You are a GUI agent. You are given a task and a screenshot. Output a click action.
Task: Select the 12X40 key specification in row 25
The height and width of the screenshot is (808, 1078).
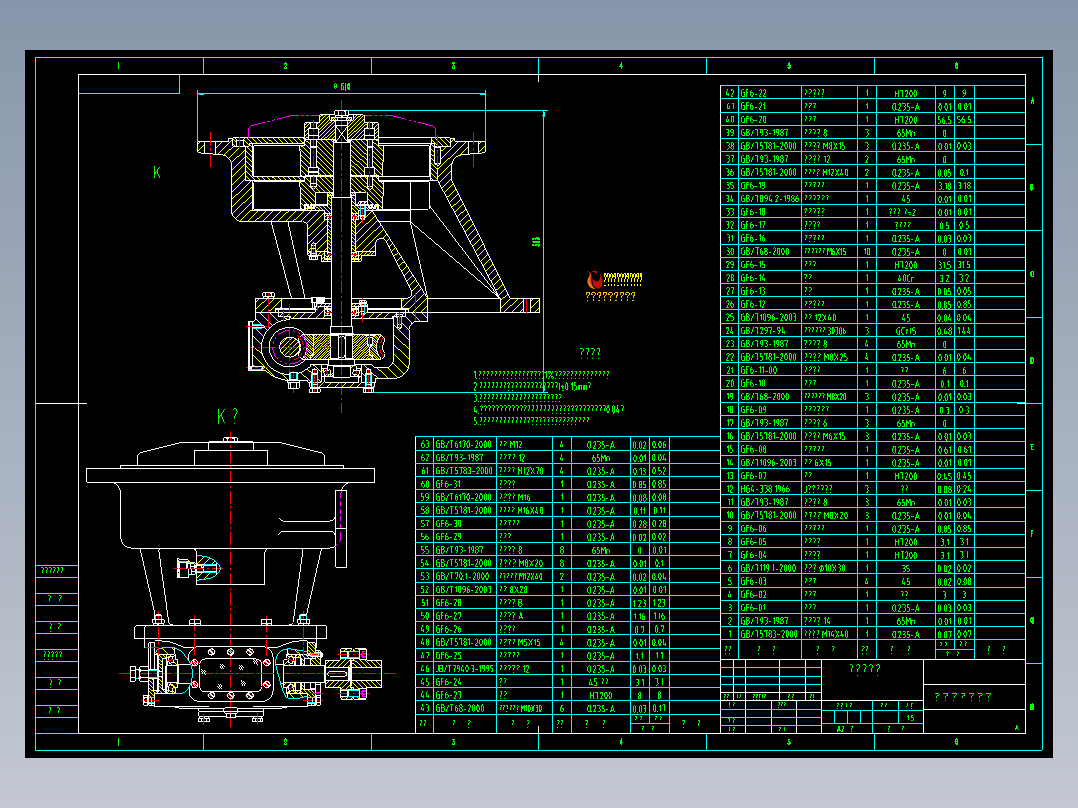pos(829,318)
